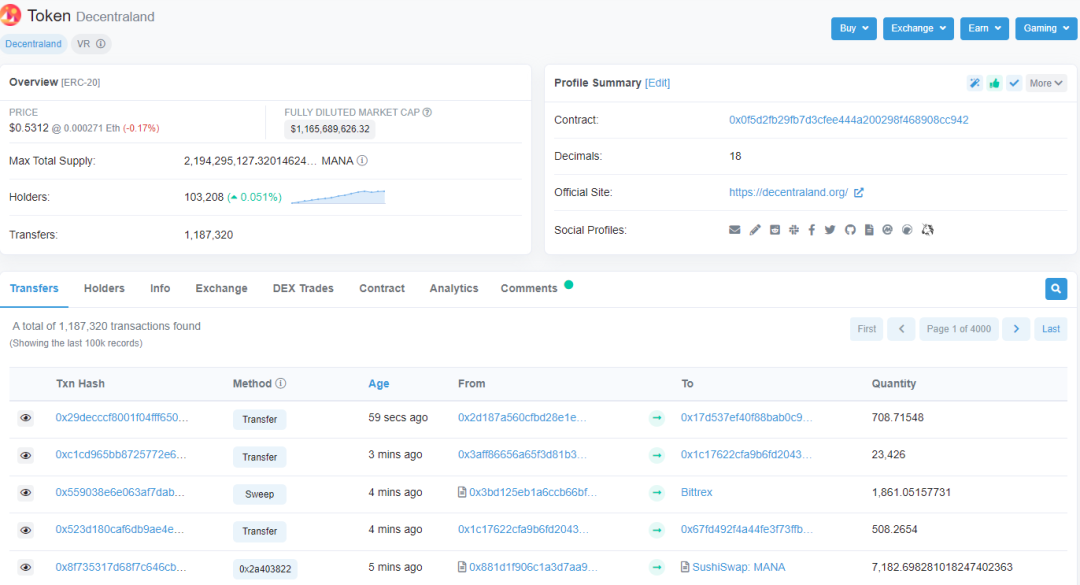Go to next page with right chevron
The image size is (1080, 585).
click(1016, 329)
